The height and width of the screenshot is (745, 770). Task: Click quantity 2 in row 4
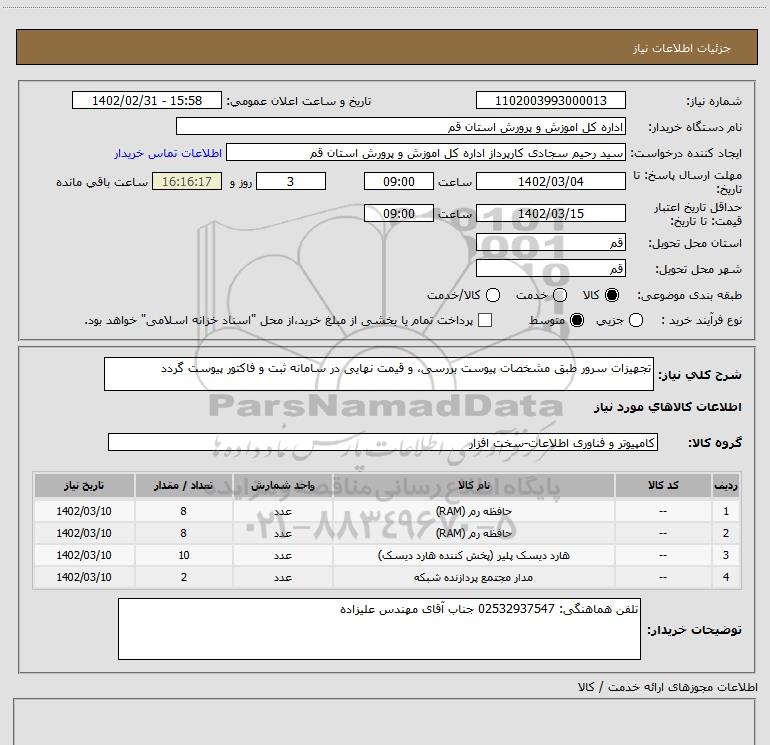point(184,578)
